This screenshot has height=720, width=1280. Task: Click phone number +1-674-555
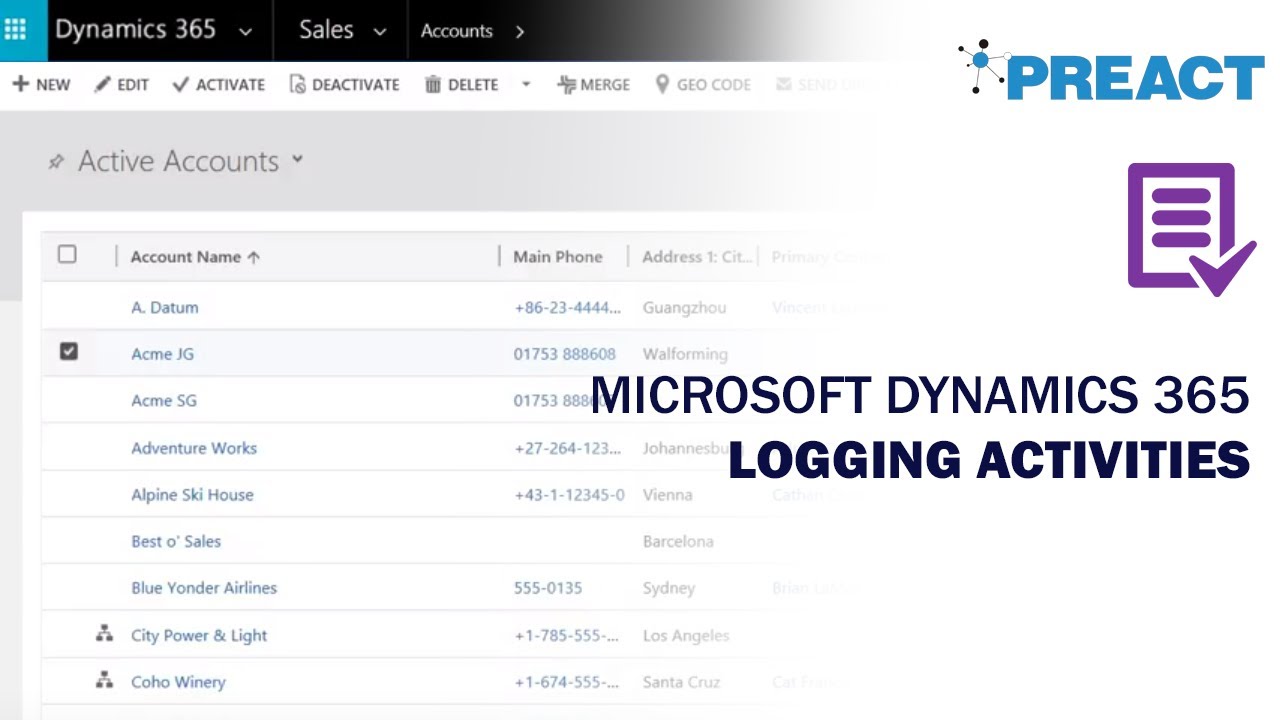tap(567, 682)
